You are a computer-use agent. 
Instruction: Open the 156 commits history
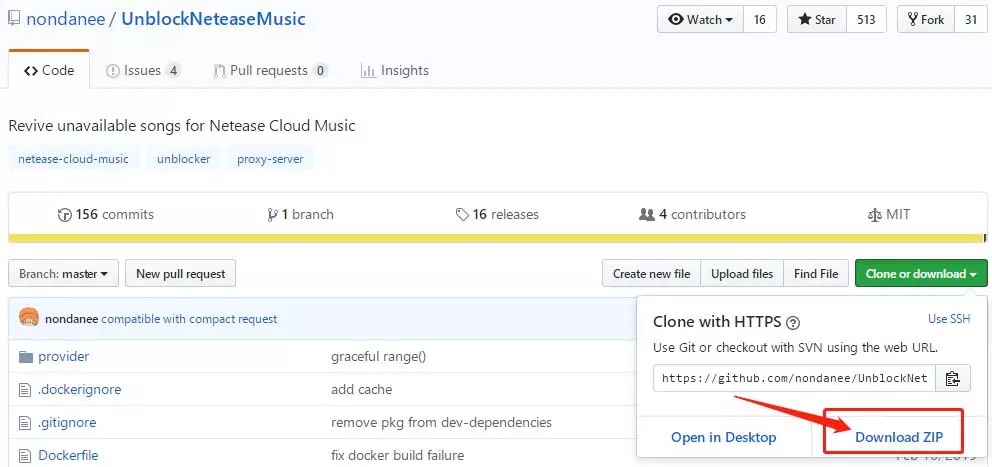[x=106, y=215]
